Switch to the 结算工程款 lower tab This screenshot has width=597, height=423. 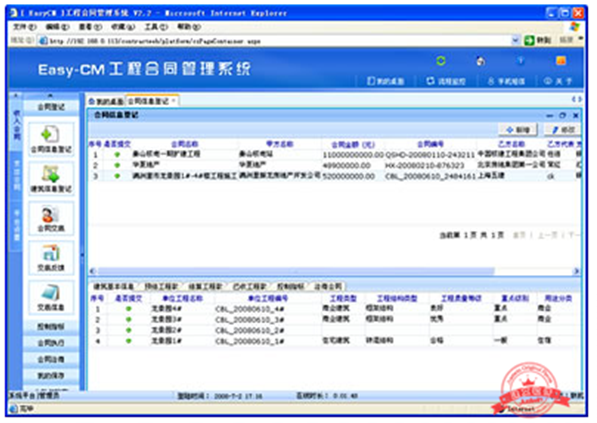(x=206, y=286)
